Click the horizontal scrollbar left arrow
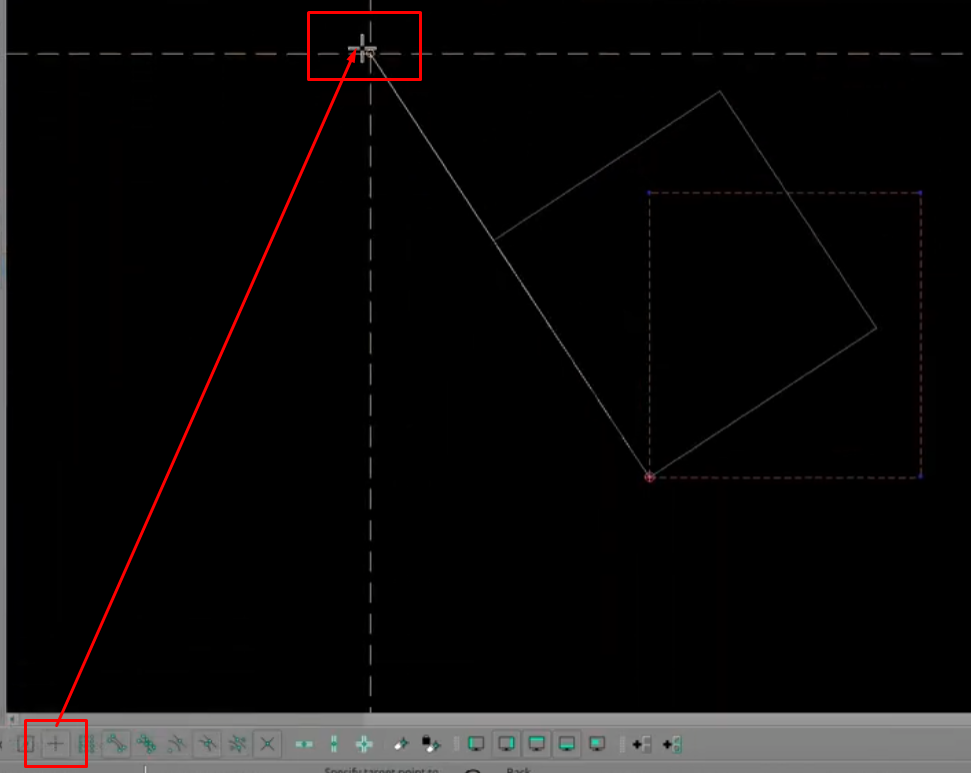 point(12,719)
